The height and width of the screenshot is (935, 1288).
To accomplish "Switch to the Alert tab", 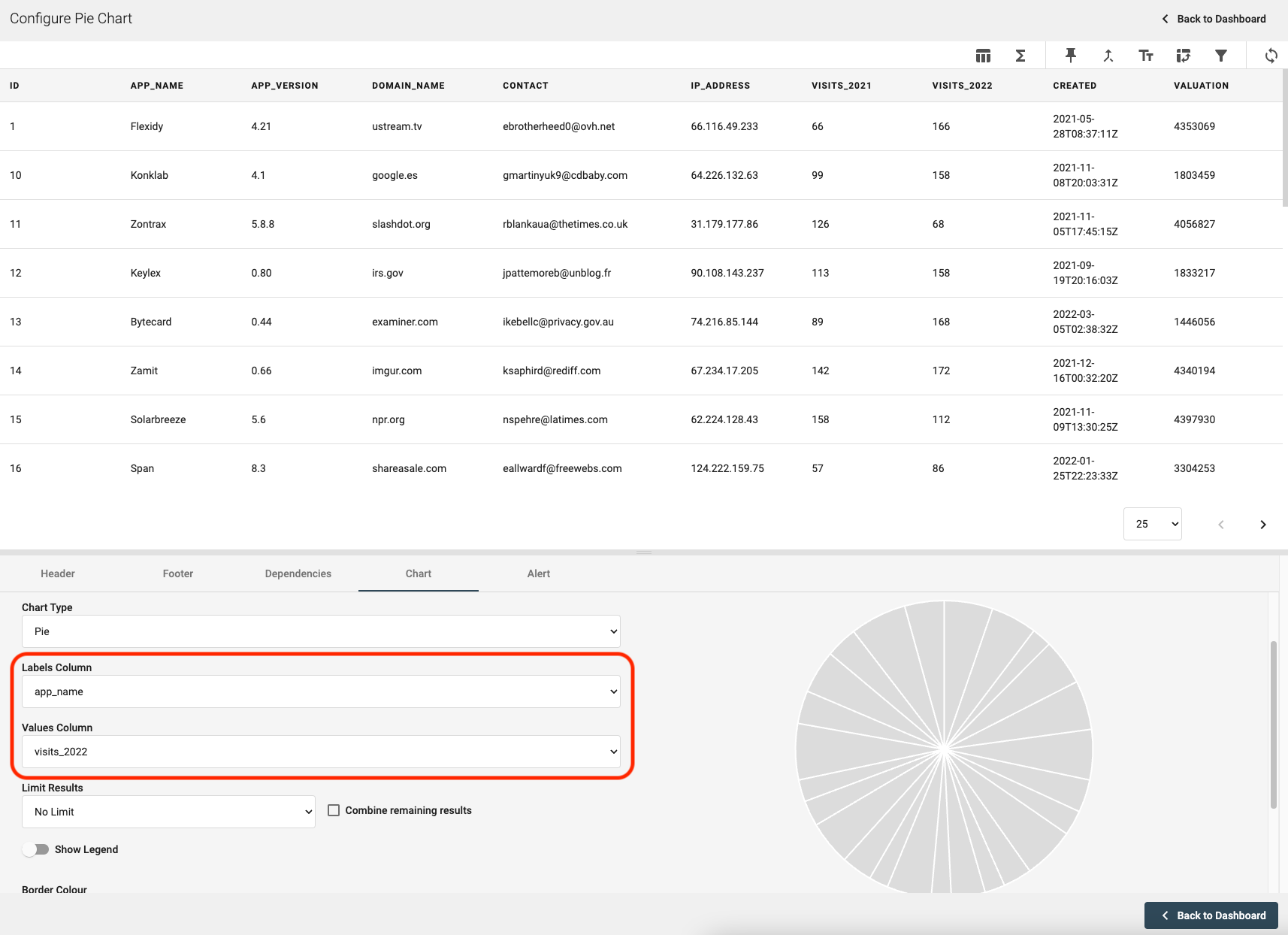I will point(538,573).
